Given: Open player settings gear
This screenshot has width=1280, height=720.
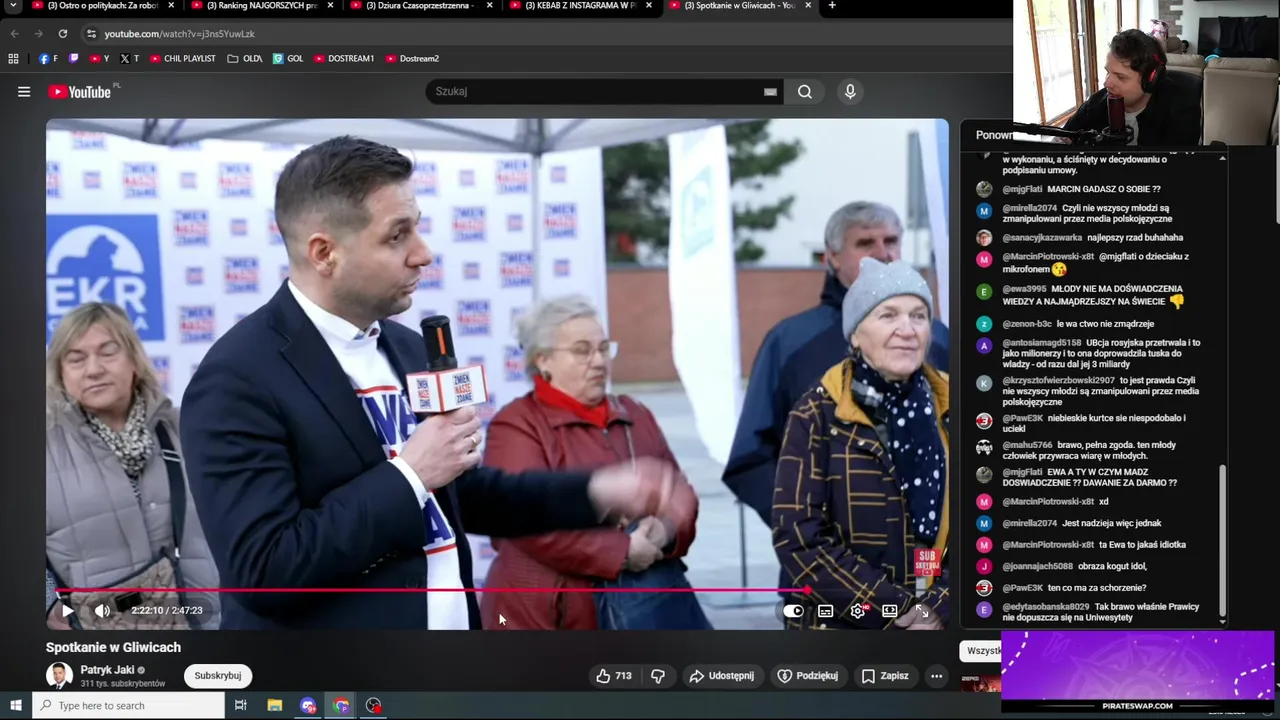Looking at the screenshot, I should point(858,611).
